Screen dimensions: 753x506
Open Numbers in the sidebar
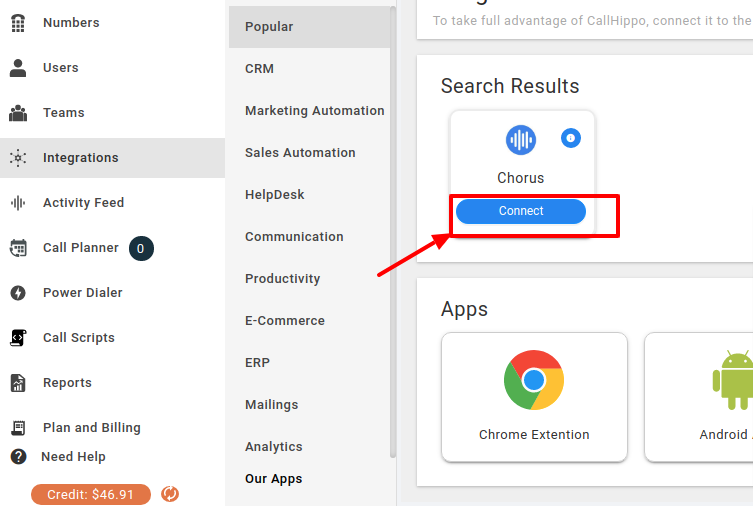[x=71, y=23]
